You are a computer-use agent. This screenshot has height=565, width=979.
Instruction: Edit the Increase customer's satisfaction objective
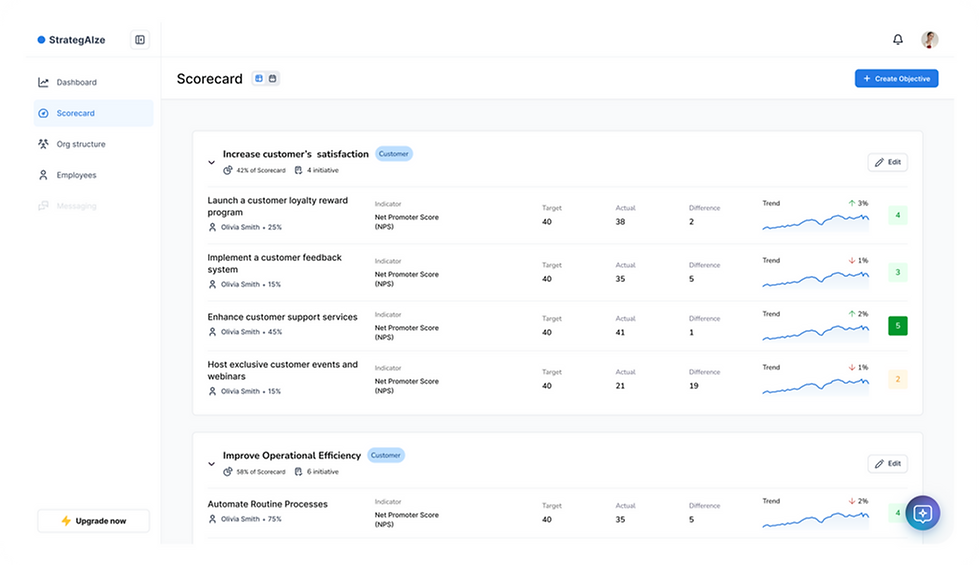(x=887, y=162)
